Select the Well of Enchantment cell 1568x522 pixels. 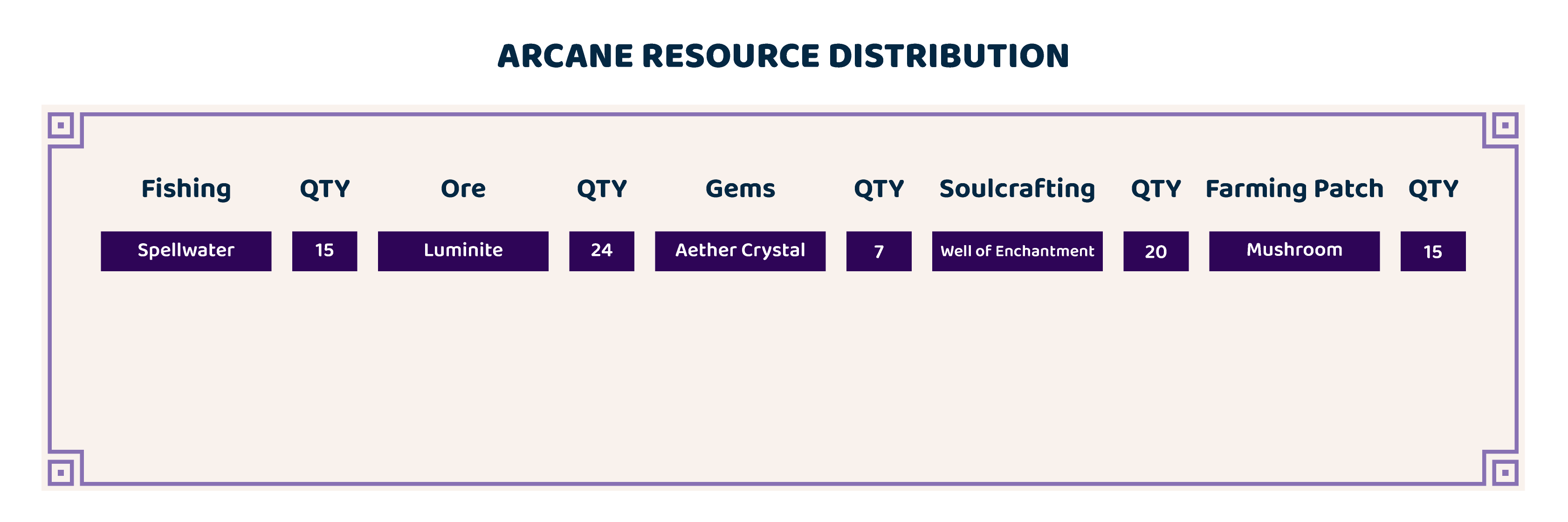pos(1017,251)
